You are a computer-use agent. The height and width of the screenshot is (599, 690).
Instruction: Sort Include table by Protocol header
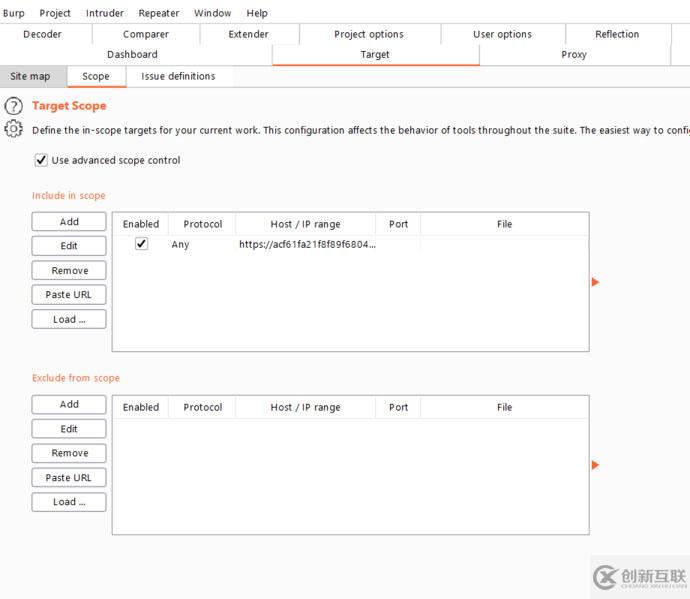(x=202, y=224)
